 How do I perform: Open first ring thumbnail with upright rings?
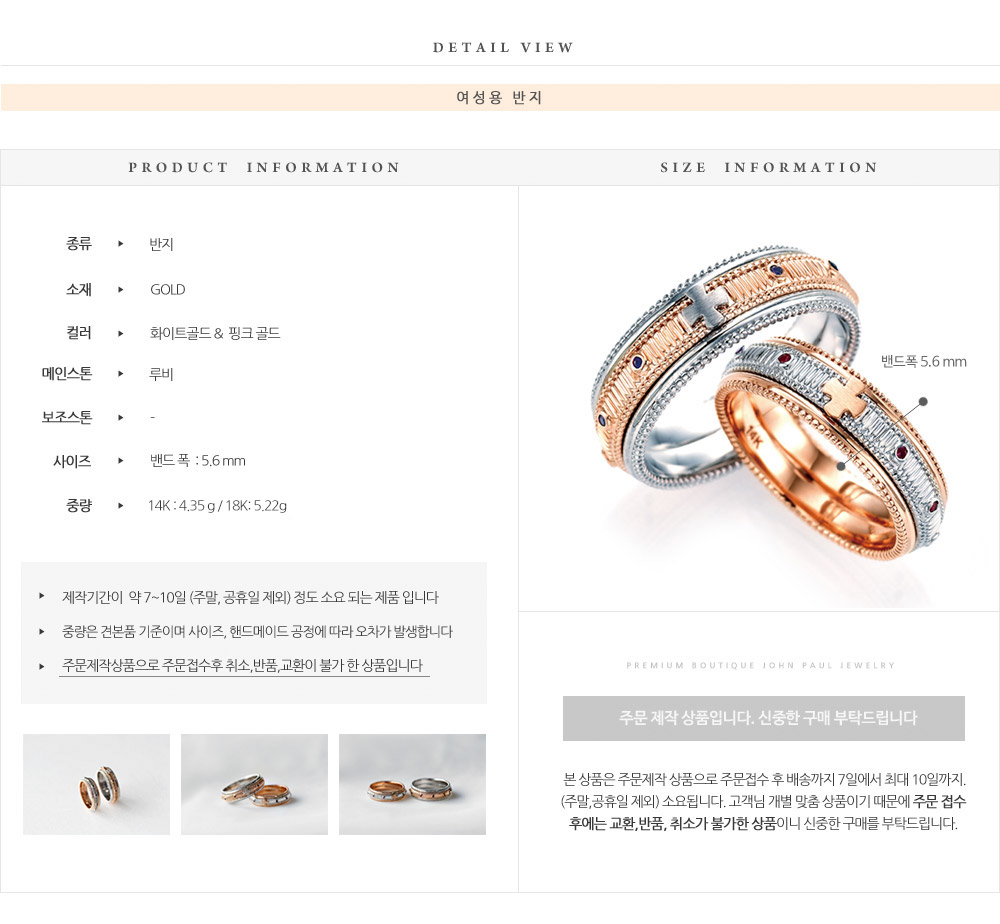pyautogui.click(x=96, y=784)
